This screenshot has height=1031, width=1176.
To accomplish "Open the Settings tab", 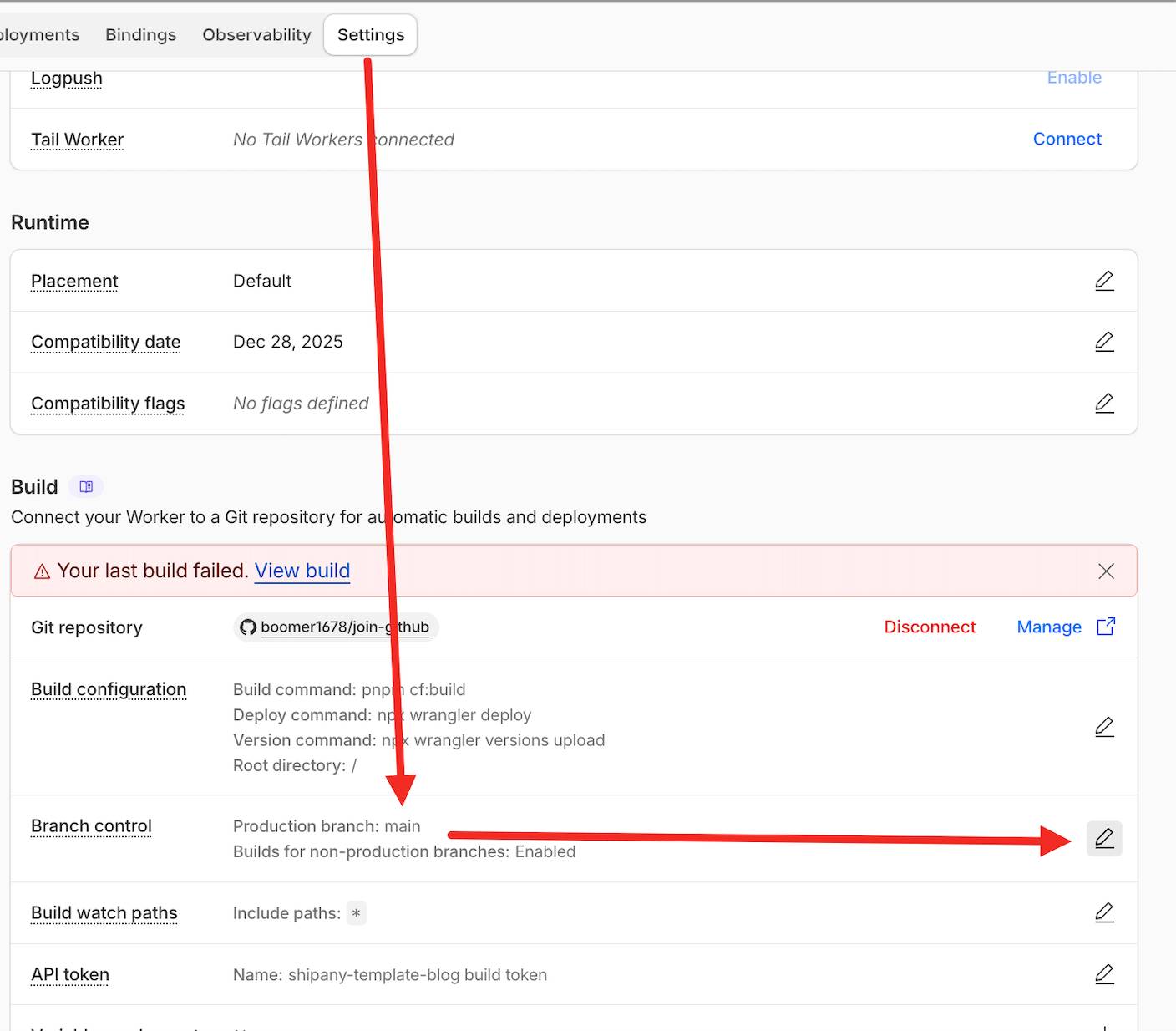I will point(370,35).
